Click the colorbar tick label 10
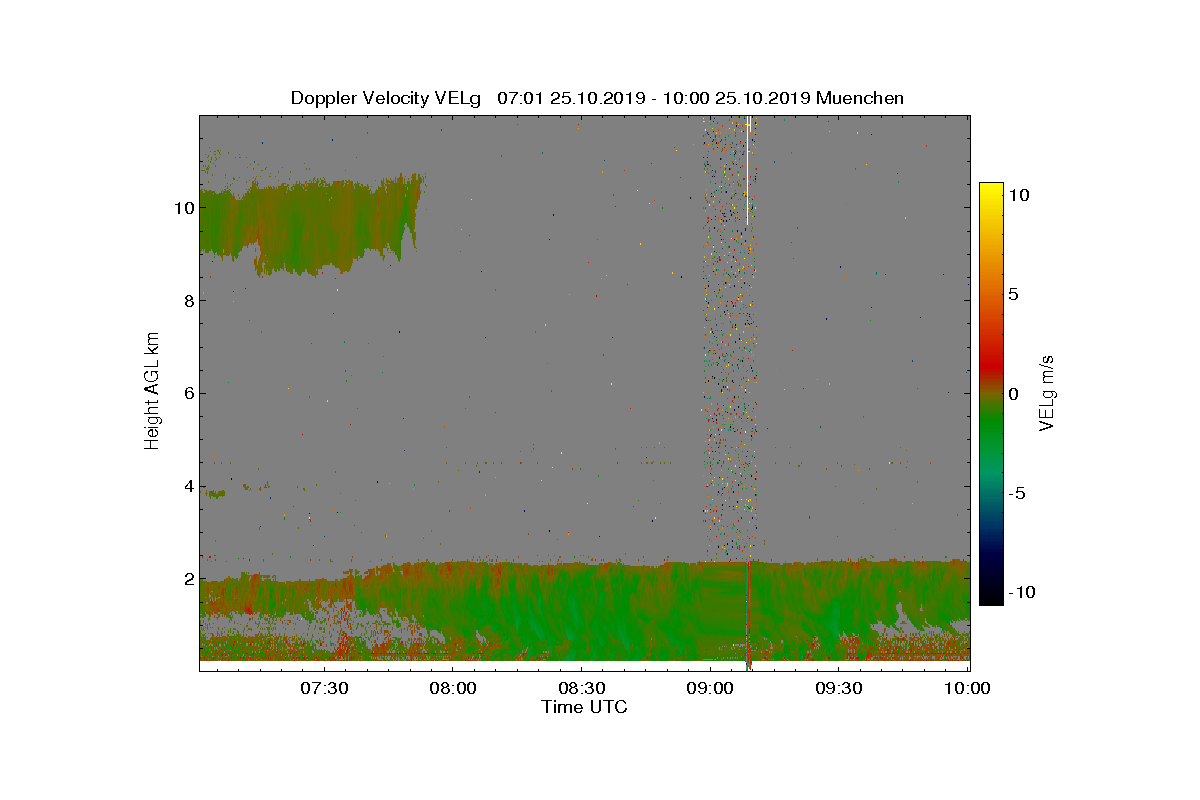The image size is (1200, 800). (1020, 196)
